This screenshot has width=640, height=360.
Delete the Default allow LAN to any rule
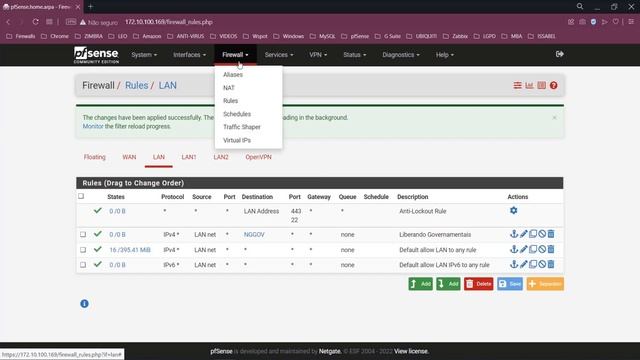coord(551,249)
